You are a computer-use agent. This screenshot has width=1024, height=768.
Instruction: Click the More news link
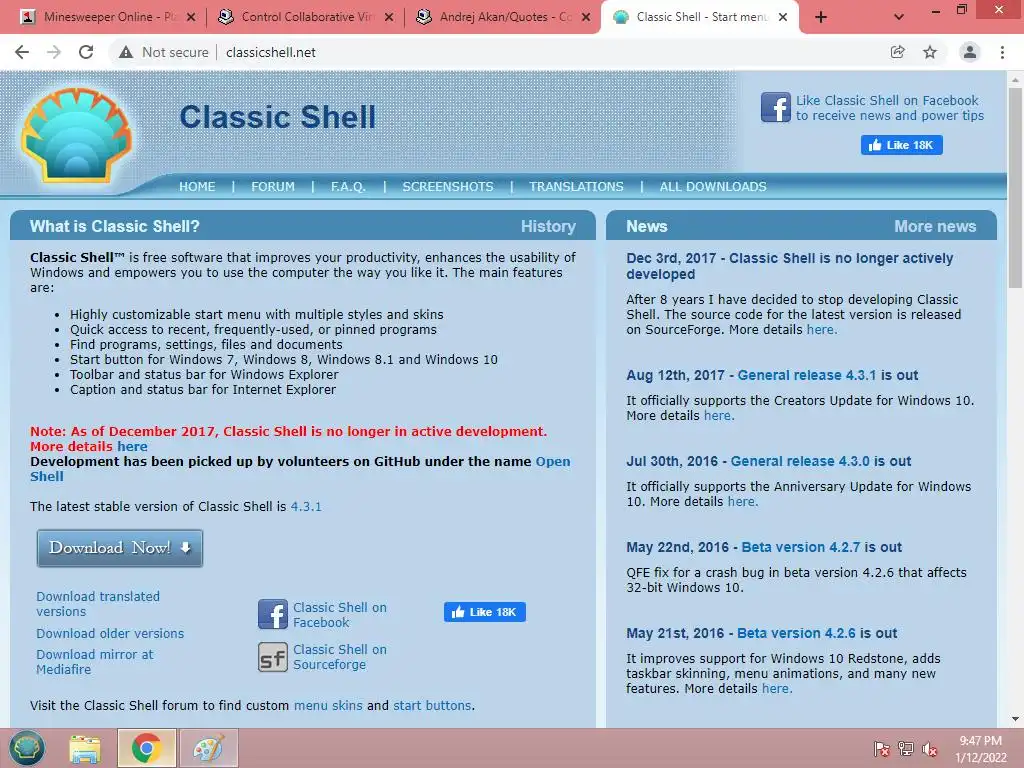[935, 227]
